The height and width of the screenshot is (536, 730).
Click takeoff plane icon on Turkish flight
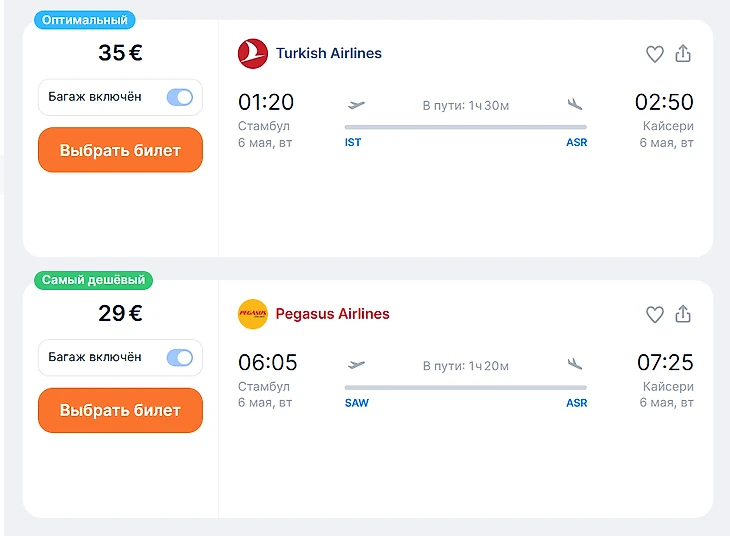click(x=356, y=104)
